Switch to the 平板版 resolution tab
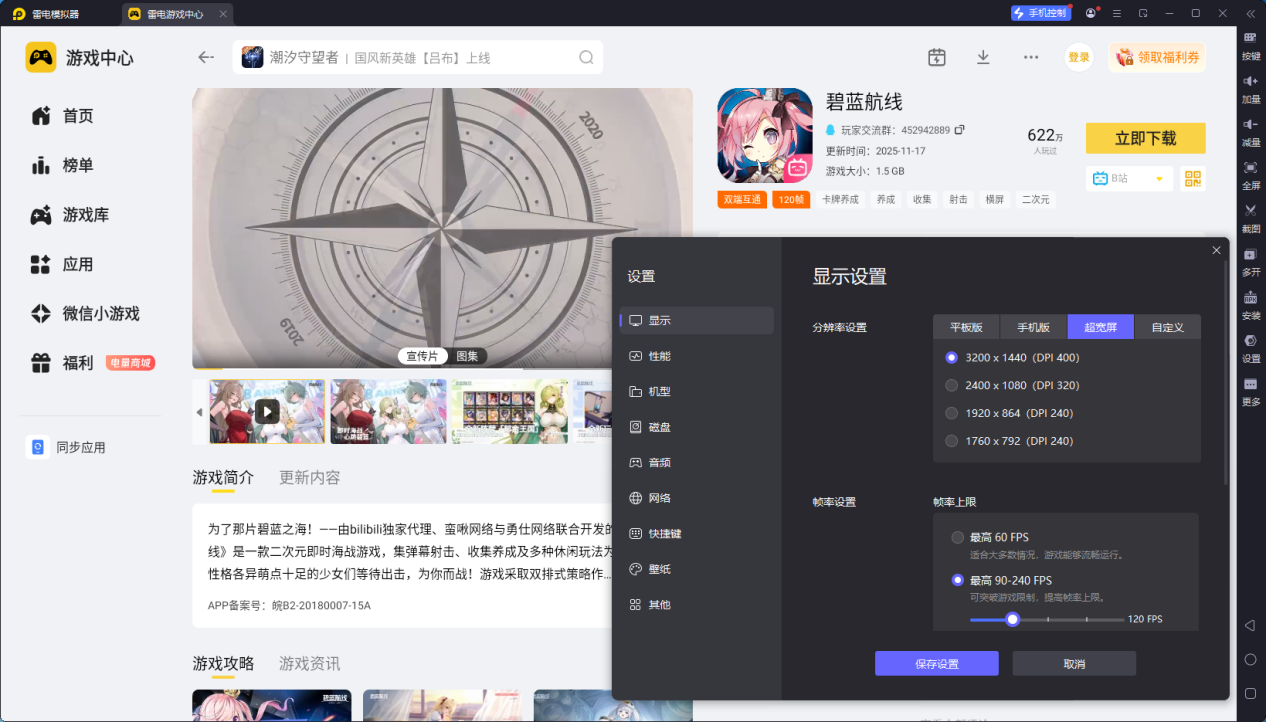 (966, 327)
